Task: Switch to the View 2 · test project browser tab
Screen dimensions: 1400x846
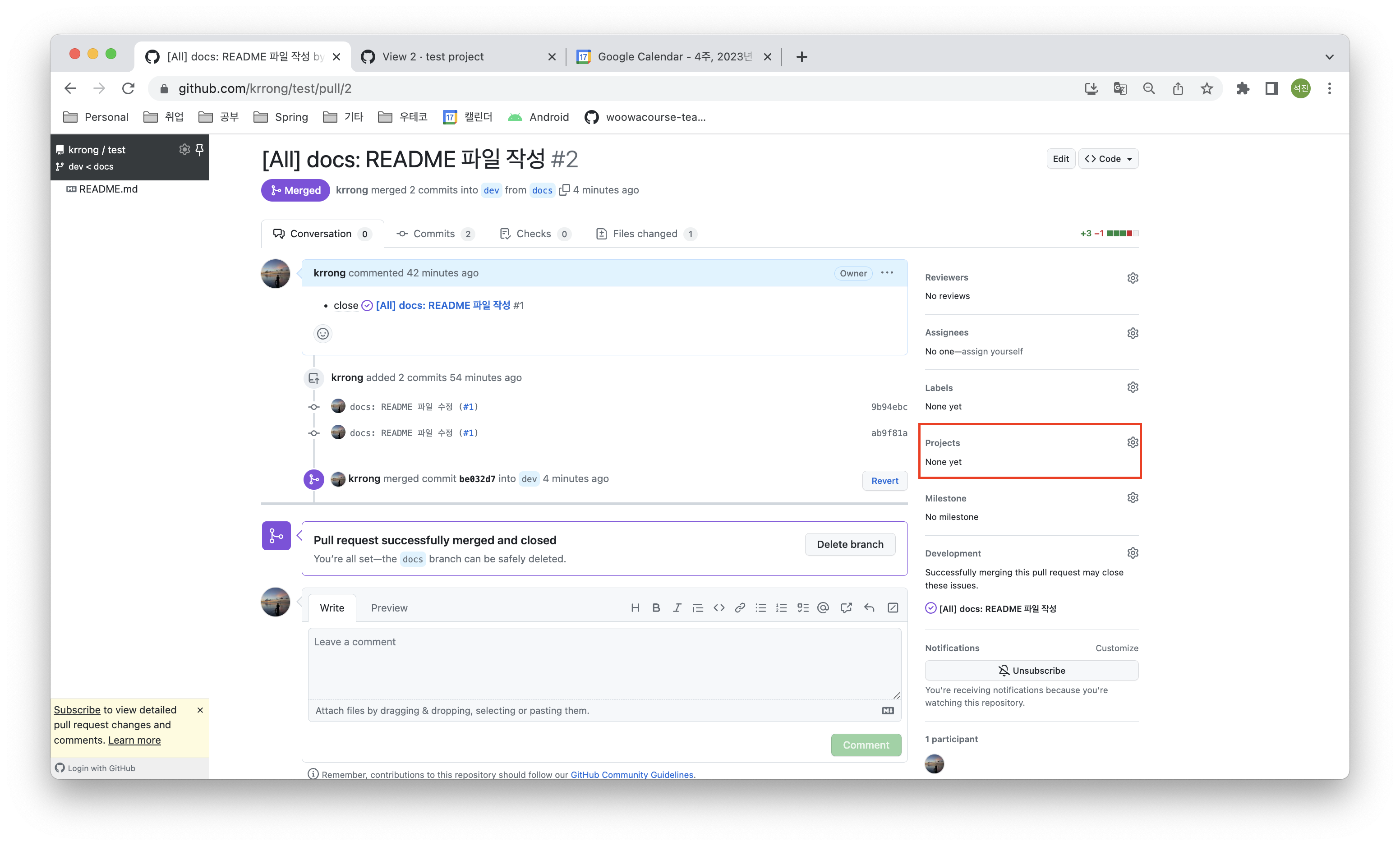Action: coord(459,56)
